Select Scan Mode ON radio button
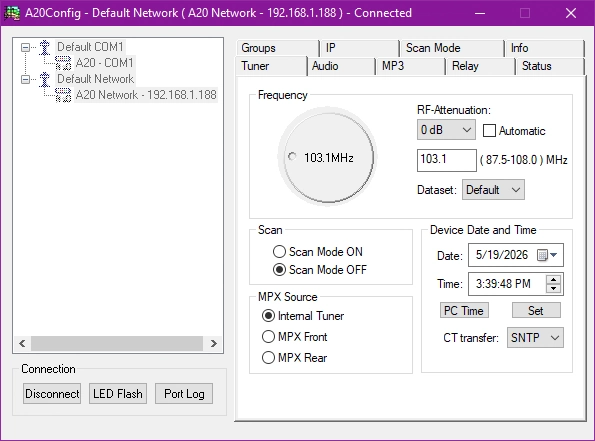 click(279, 252)
